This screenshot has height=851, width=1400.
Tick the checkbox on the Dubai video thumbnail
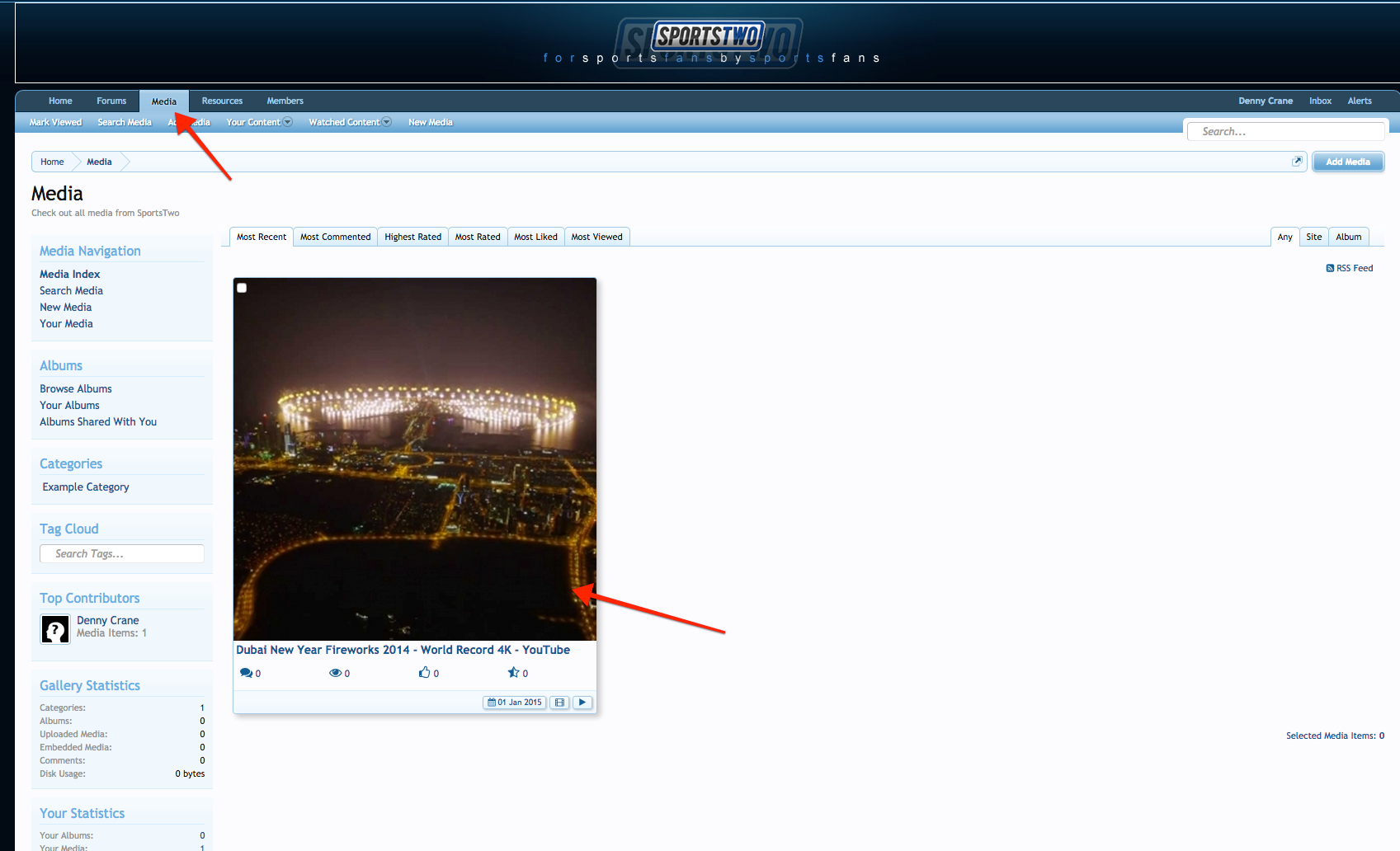point(242,288)
